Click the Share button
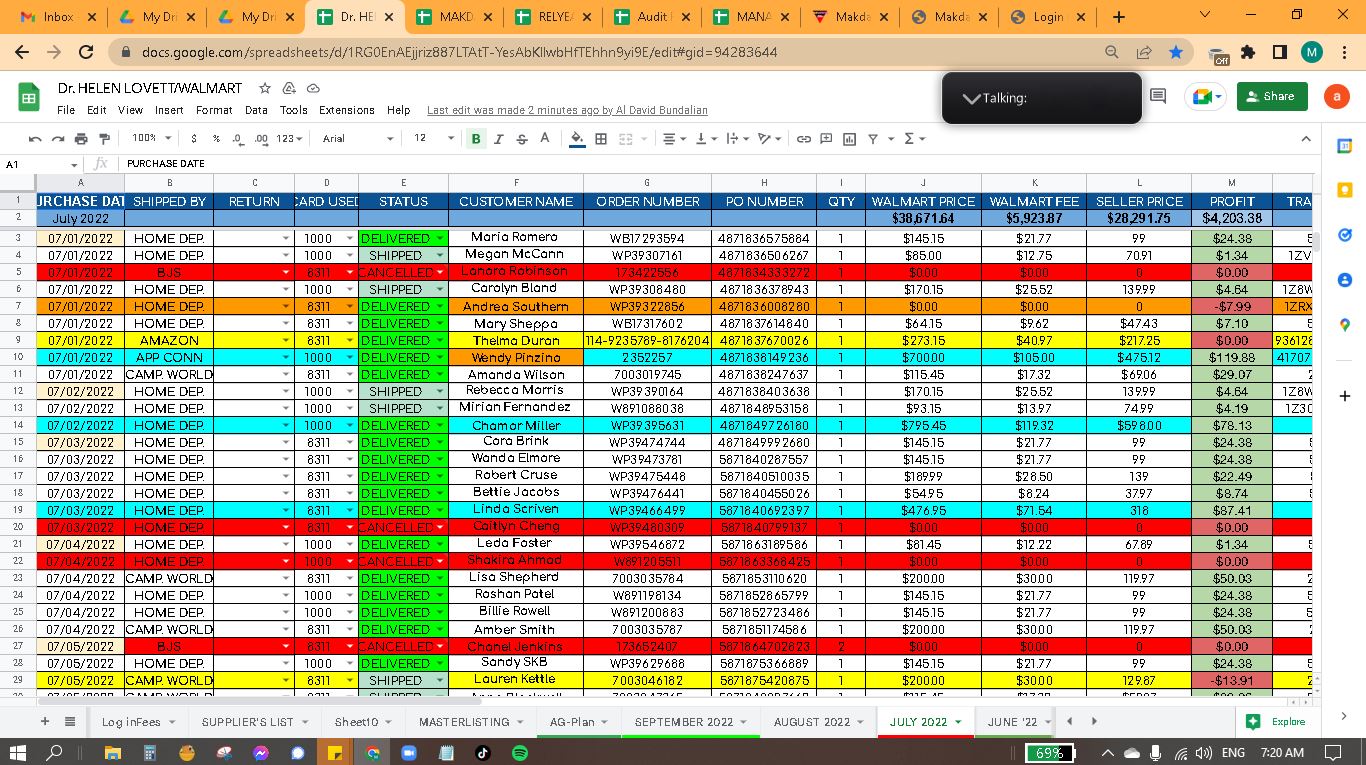The width and height of the screenshot is (1366, 765). click(1271, 96)
